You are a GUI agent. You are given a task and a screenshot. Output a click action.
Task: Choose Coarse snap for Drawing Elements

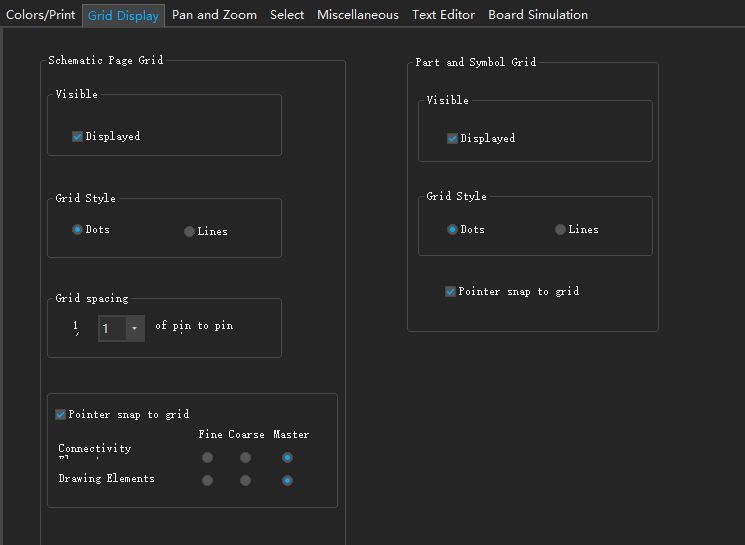pos(245,480)
